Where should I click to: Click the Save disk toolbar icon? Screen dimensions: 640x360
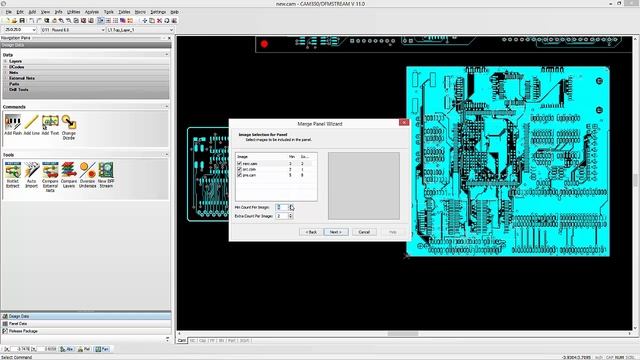click(x=22, y=20)
